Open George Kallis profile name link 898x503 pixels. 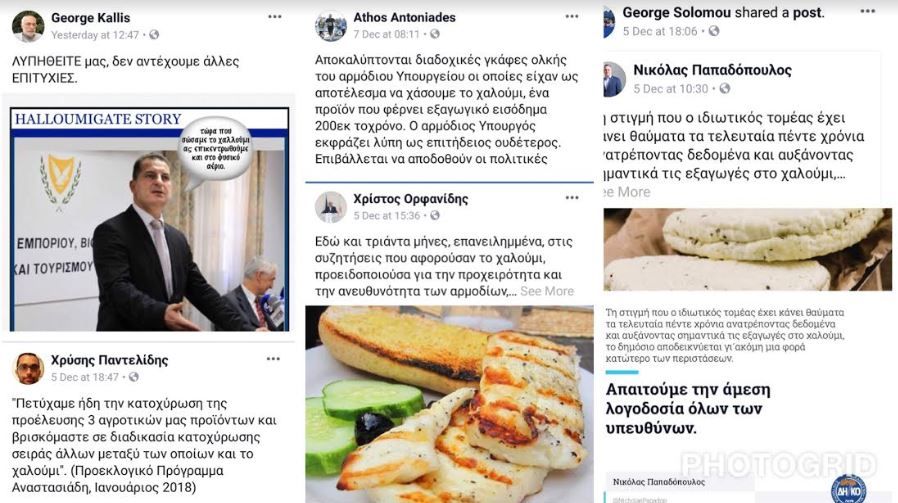tap(90, 18)
